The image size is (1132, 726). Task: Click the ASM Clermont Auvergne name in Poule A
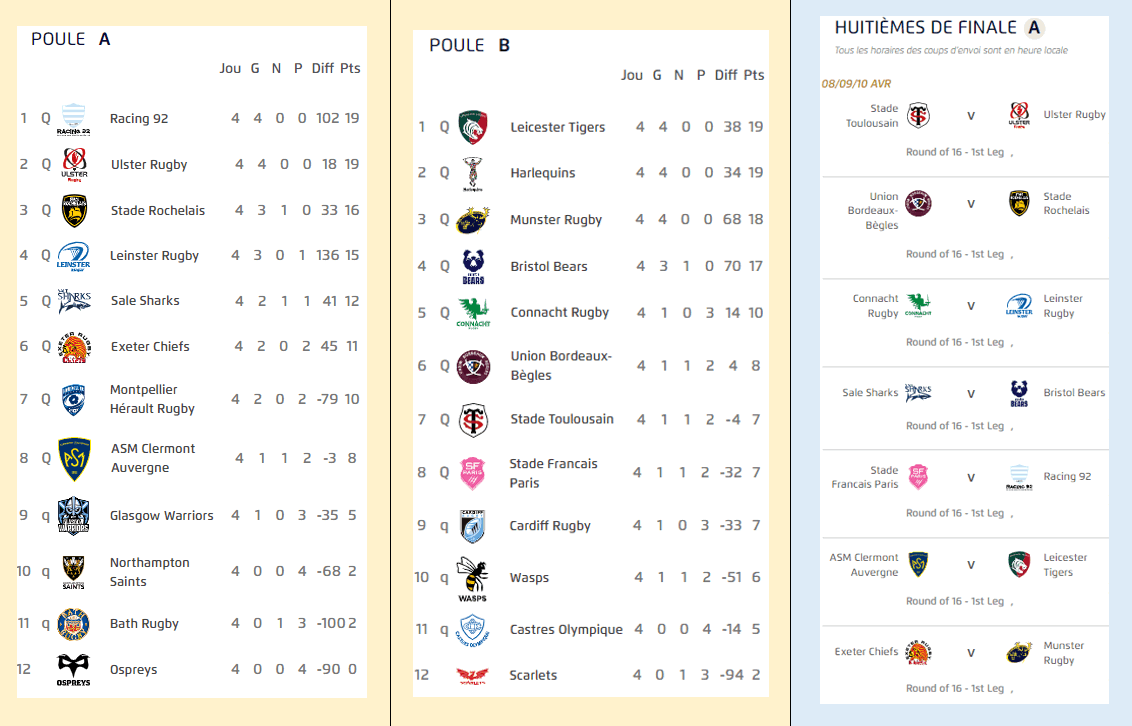152,458
